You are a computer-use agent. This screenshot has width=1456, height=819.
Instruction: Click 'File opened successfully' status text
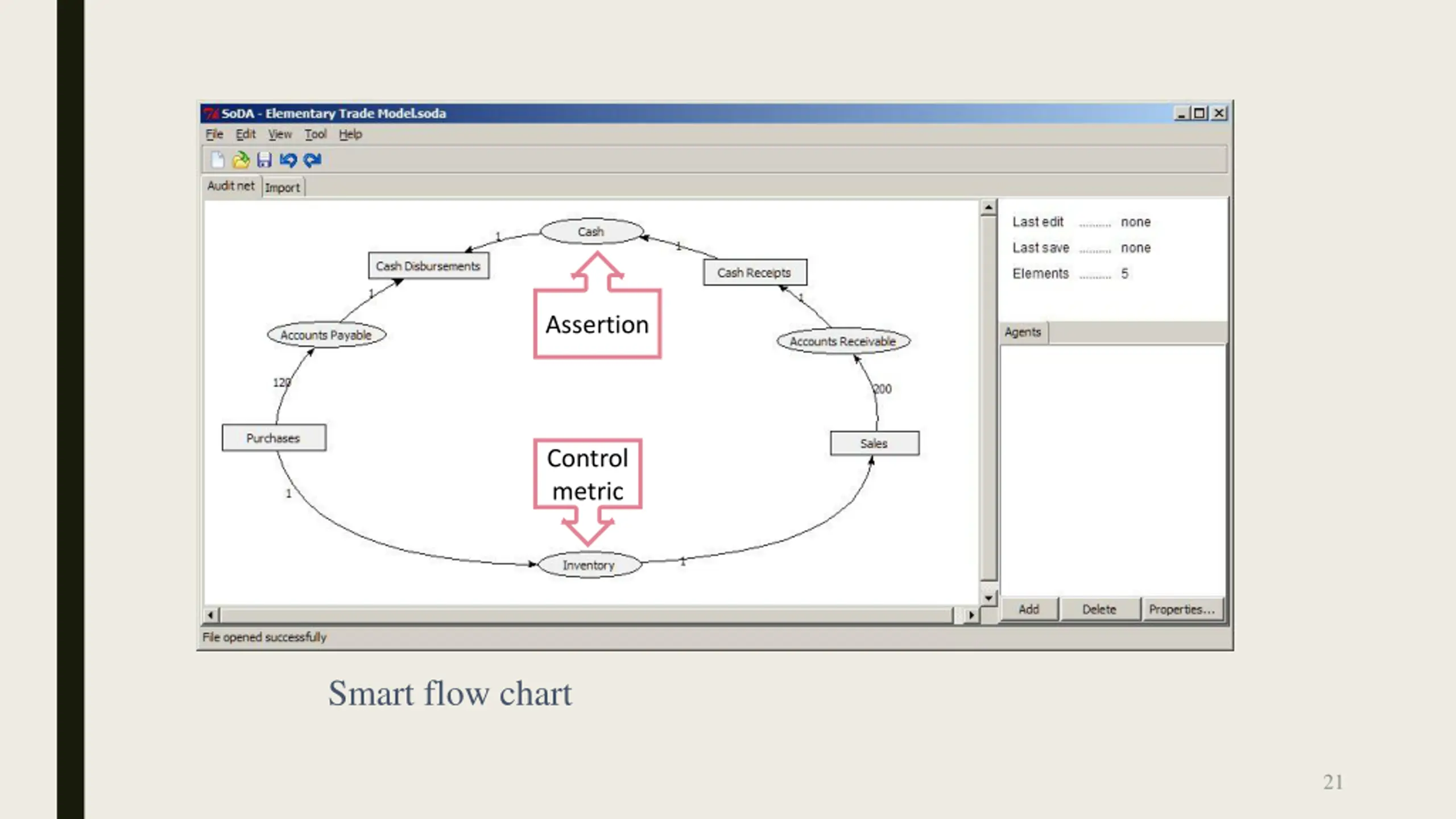coord(264,637)
